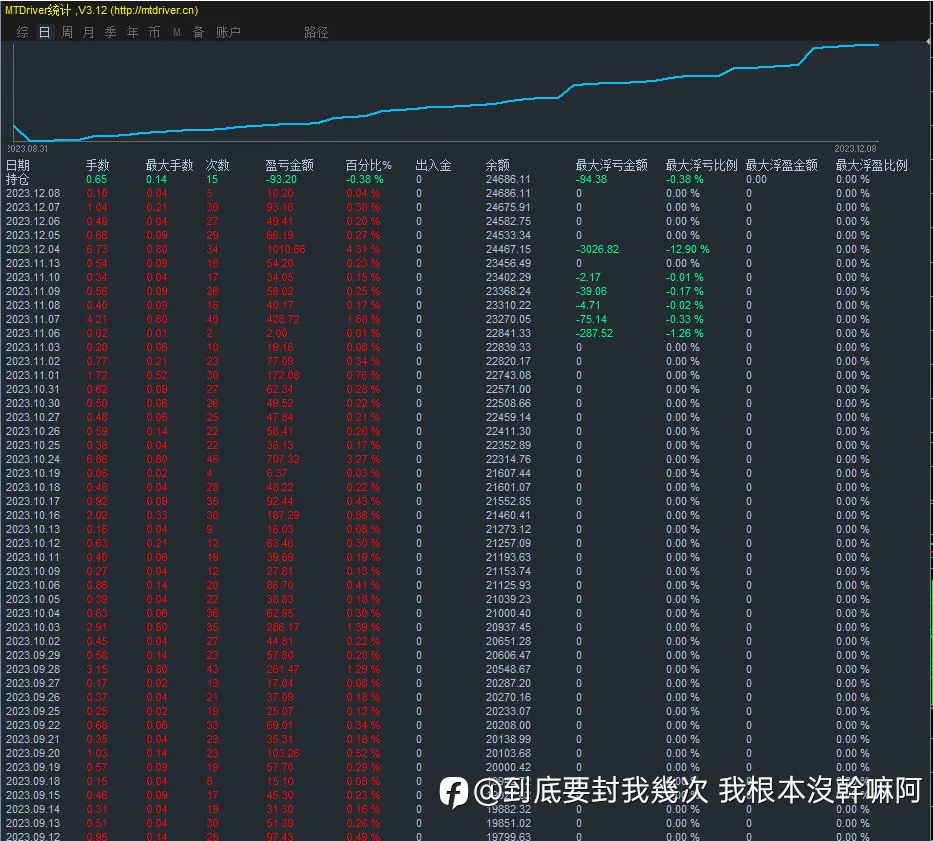This screenshot has height=841, width=933.
Task: Select the 2023.10.03 date row
Action: [33, 627]
